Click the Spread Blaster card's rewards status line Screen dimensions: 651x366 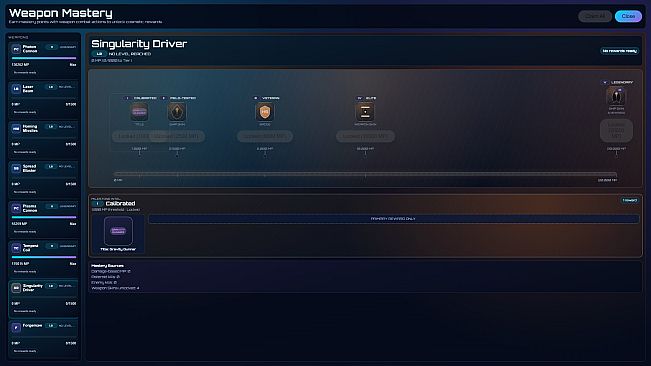tap(25, 192)
